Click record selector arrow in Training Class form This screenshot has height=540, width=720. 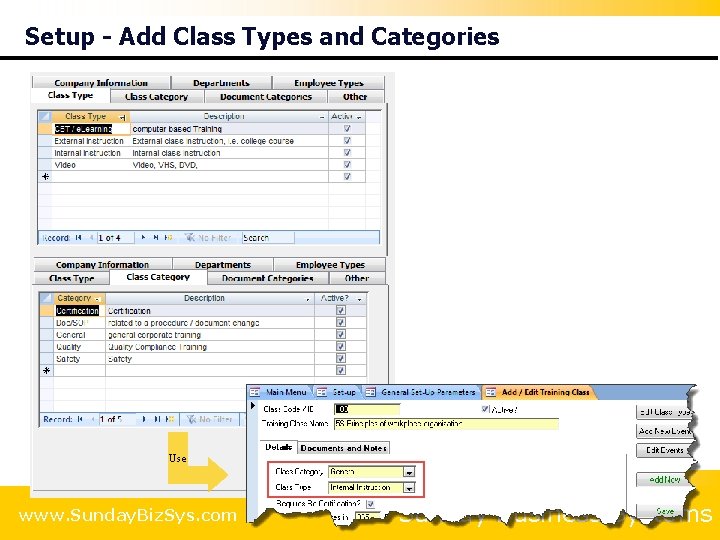tap(253, 406)
